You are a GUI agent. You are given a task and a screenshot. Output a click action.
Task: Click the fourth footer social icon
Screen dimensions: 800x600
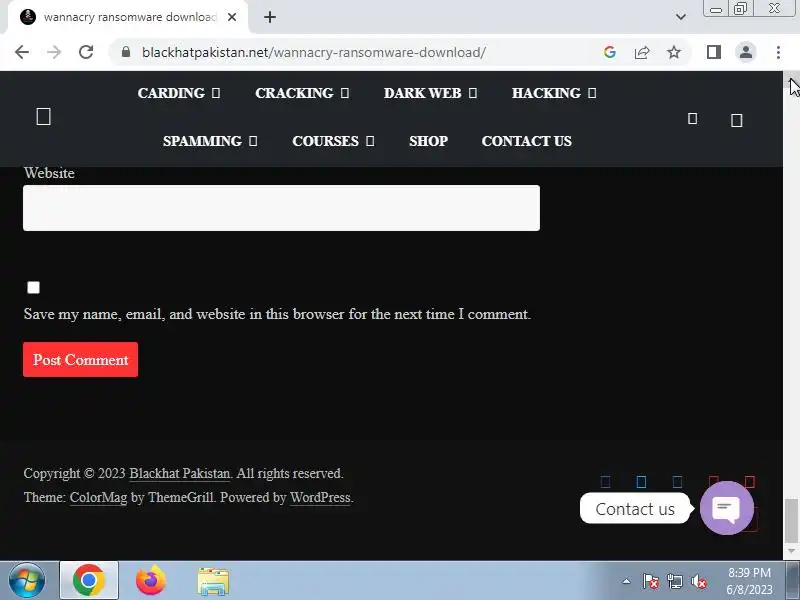pos(714,481)
